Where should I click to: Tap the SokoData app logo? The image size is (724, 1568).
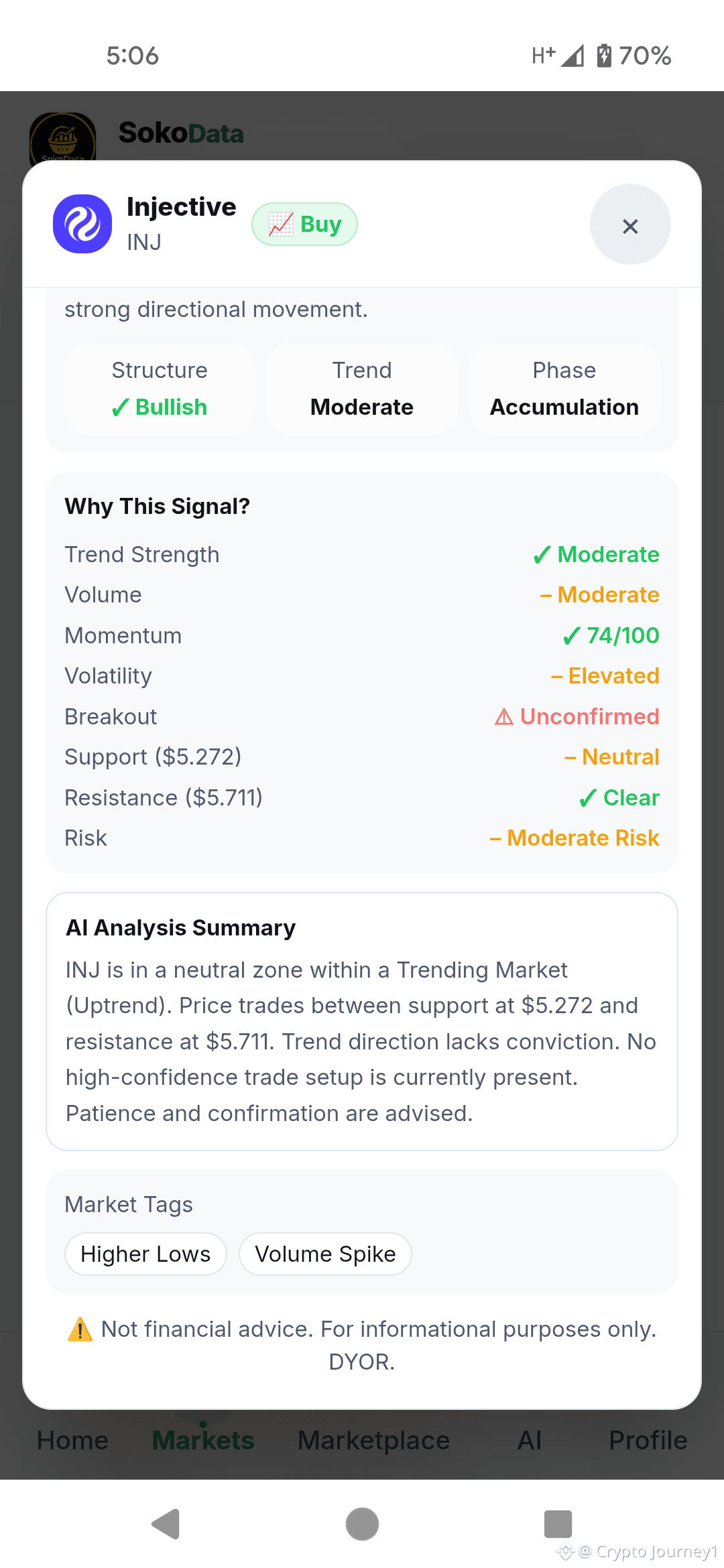[62, 137]
